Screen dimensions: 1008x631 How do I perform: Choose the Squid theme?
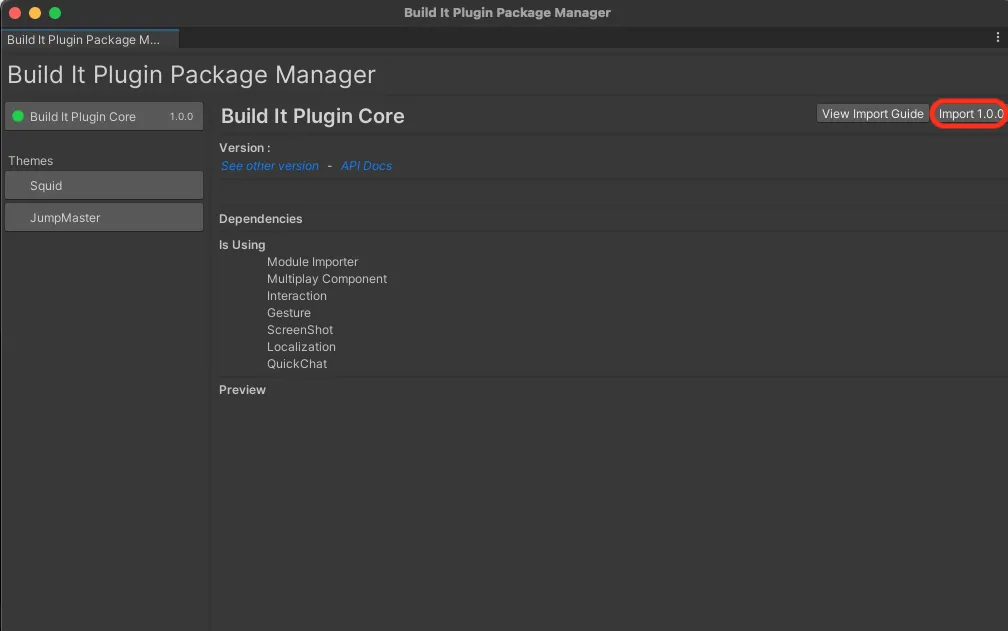(x=104, y=185)
